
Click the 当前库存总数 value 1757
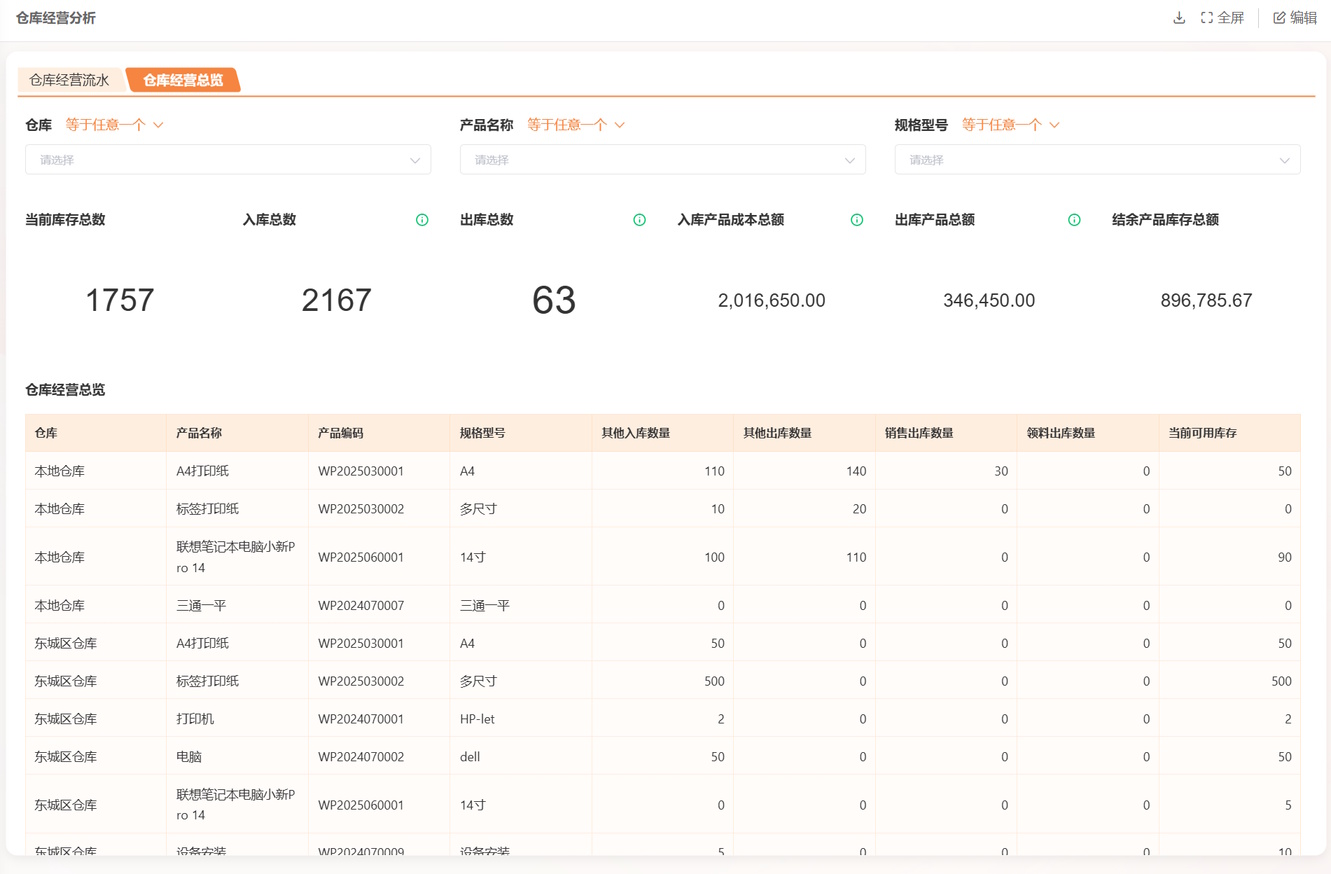[119, 300]
